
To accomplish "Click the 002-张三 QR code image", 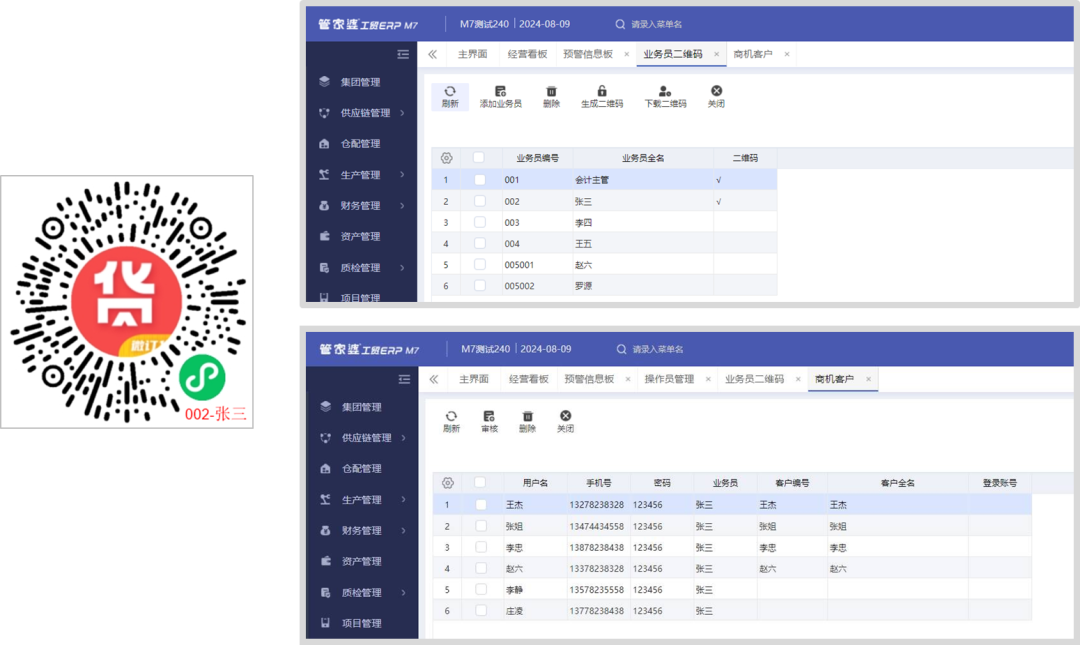I will click(127, 302).
